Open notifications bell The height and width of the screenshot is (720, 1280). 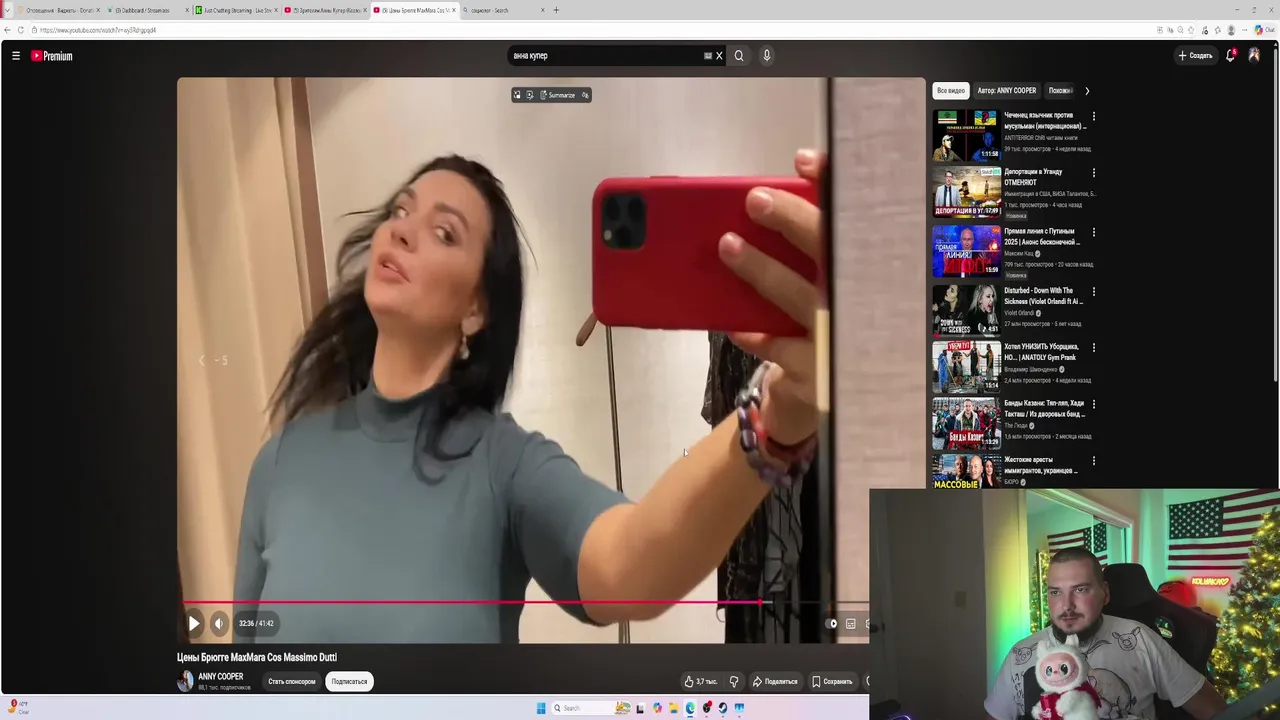point(1231,56)
